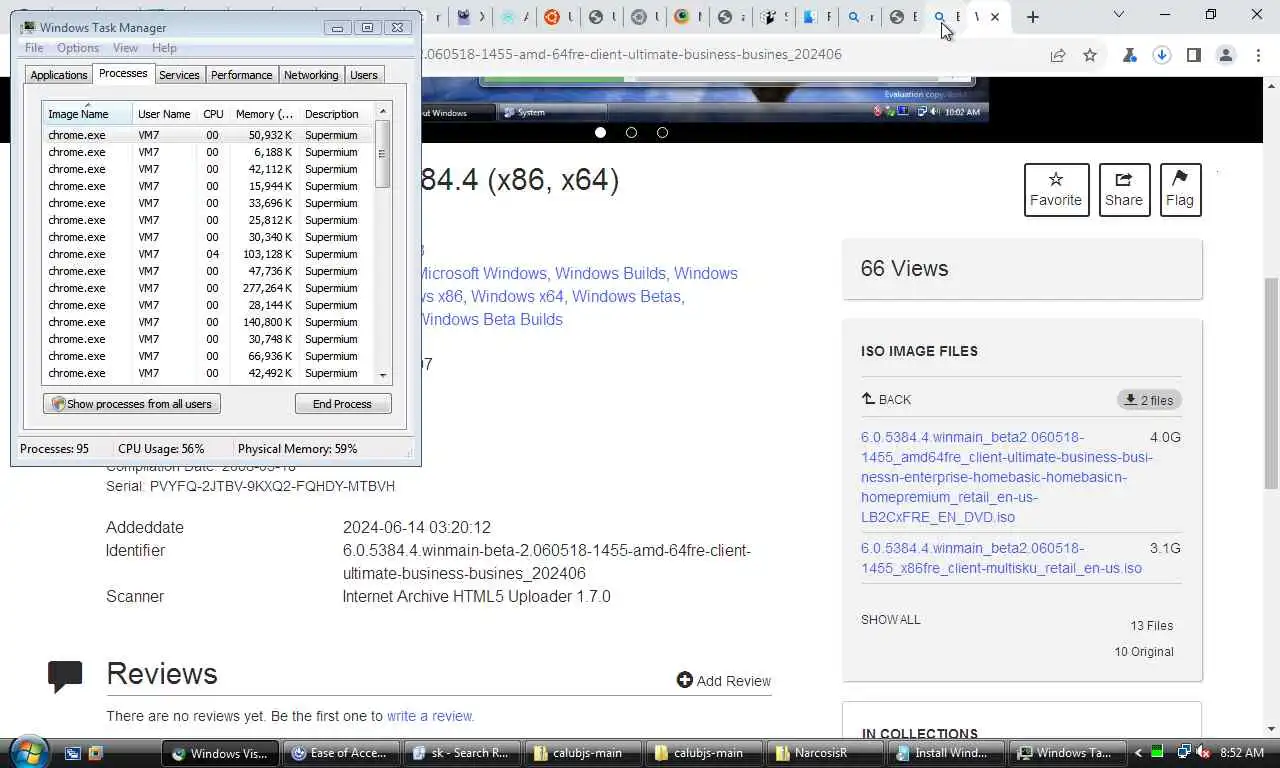The height and width of the screenshot is (768, 1280).
Task: Click the 2 files download button
Action: (x=1149, y=400)
